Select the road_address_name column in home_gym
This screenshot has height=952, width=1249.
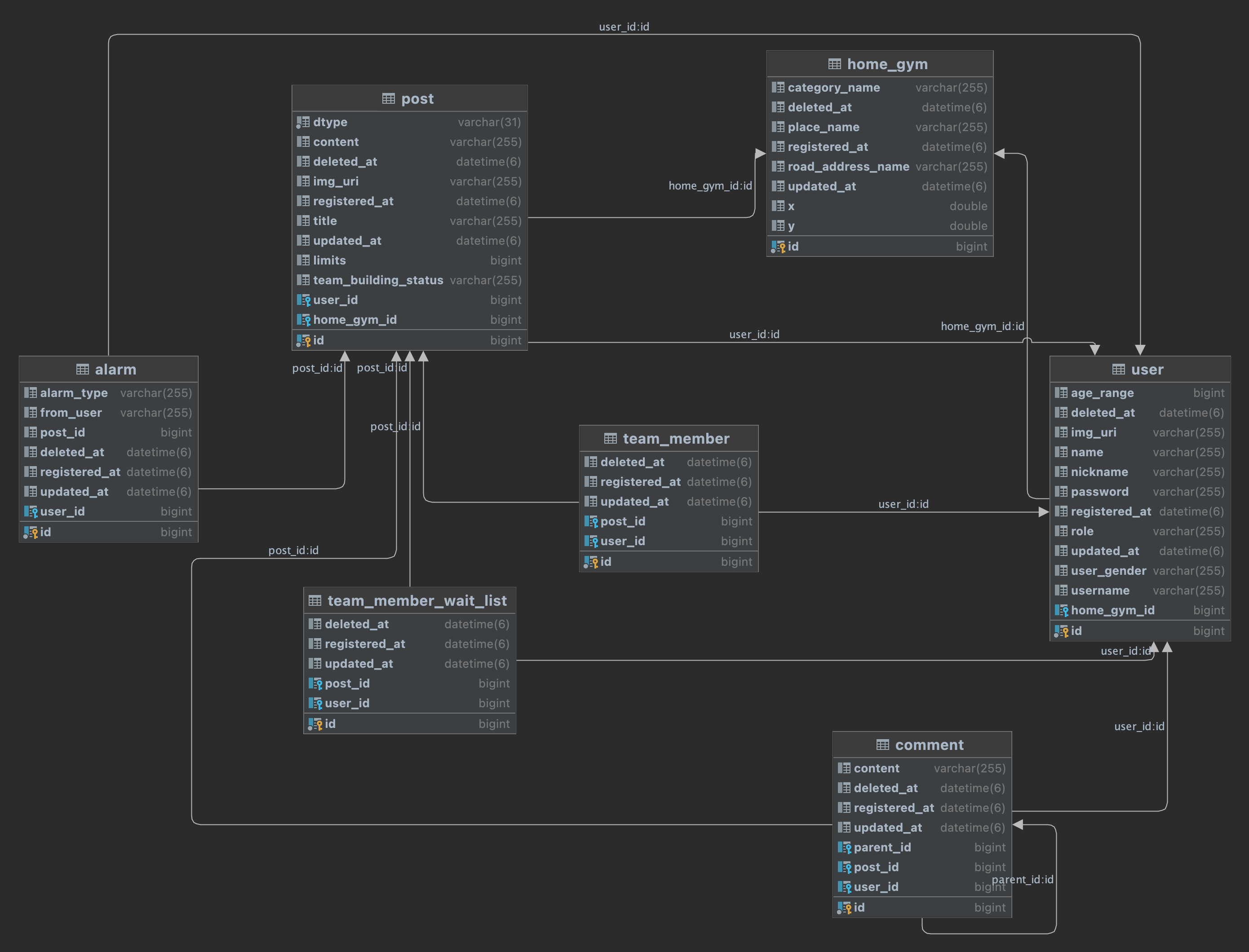click(848, 167)
